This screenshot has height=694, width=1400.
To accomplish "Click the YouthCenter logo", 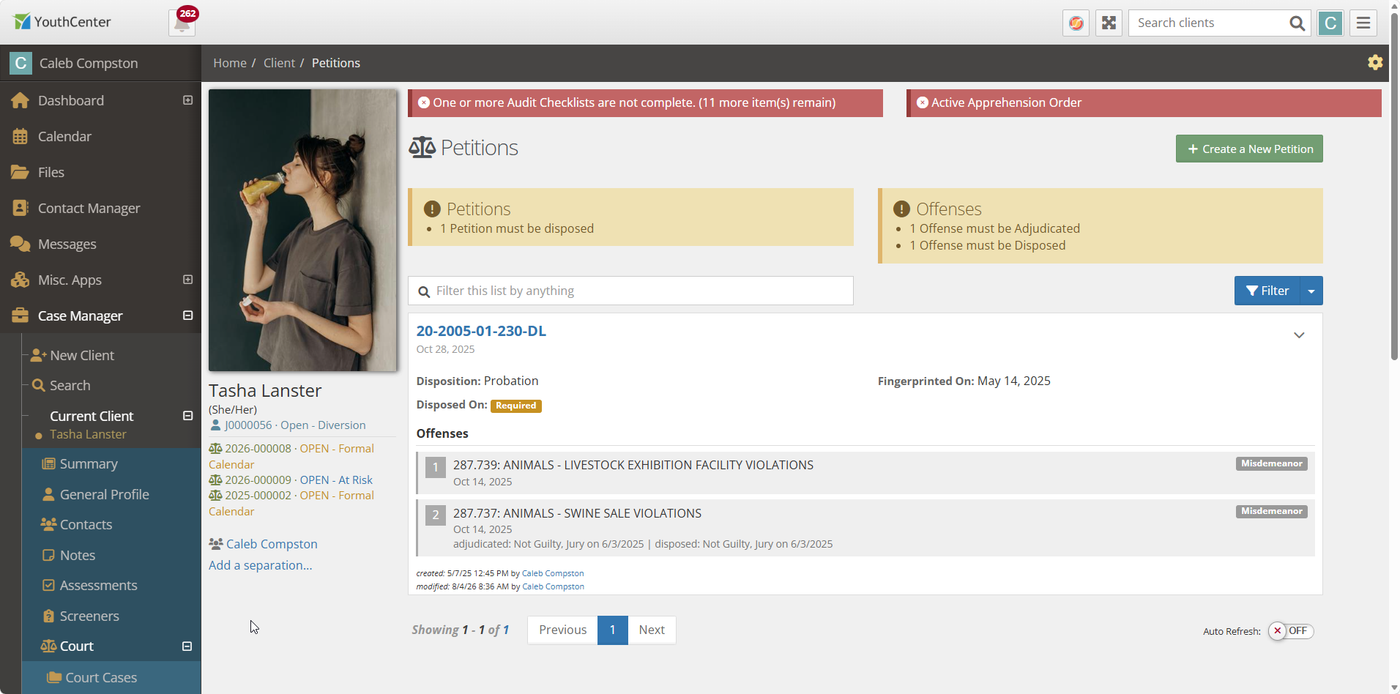I will coord(62,22).
